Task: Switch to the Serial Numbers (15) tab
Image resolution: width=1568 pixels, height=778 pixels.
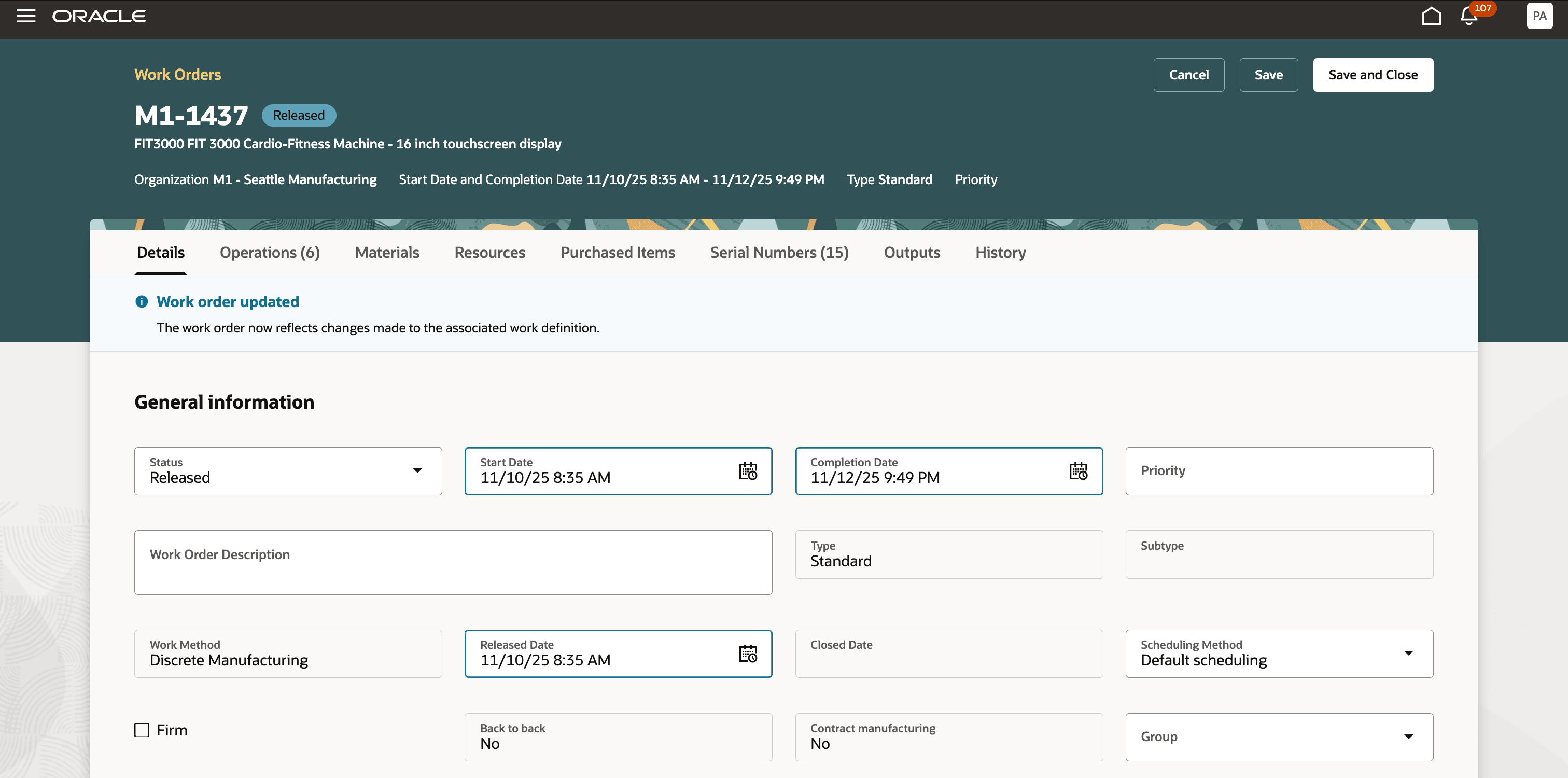Action: pyautogui.click(x=778, y=253)
